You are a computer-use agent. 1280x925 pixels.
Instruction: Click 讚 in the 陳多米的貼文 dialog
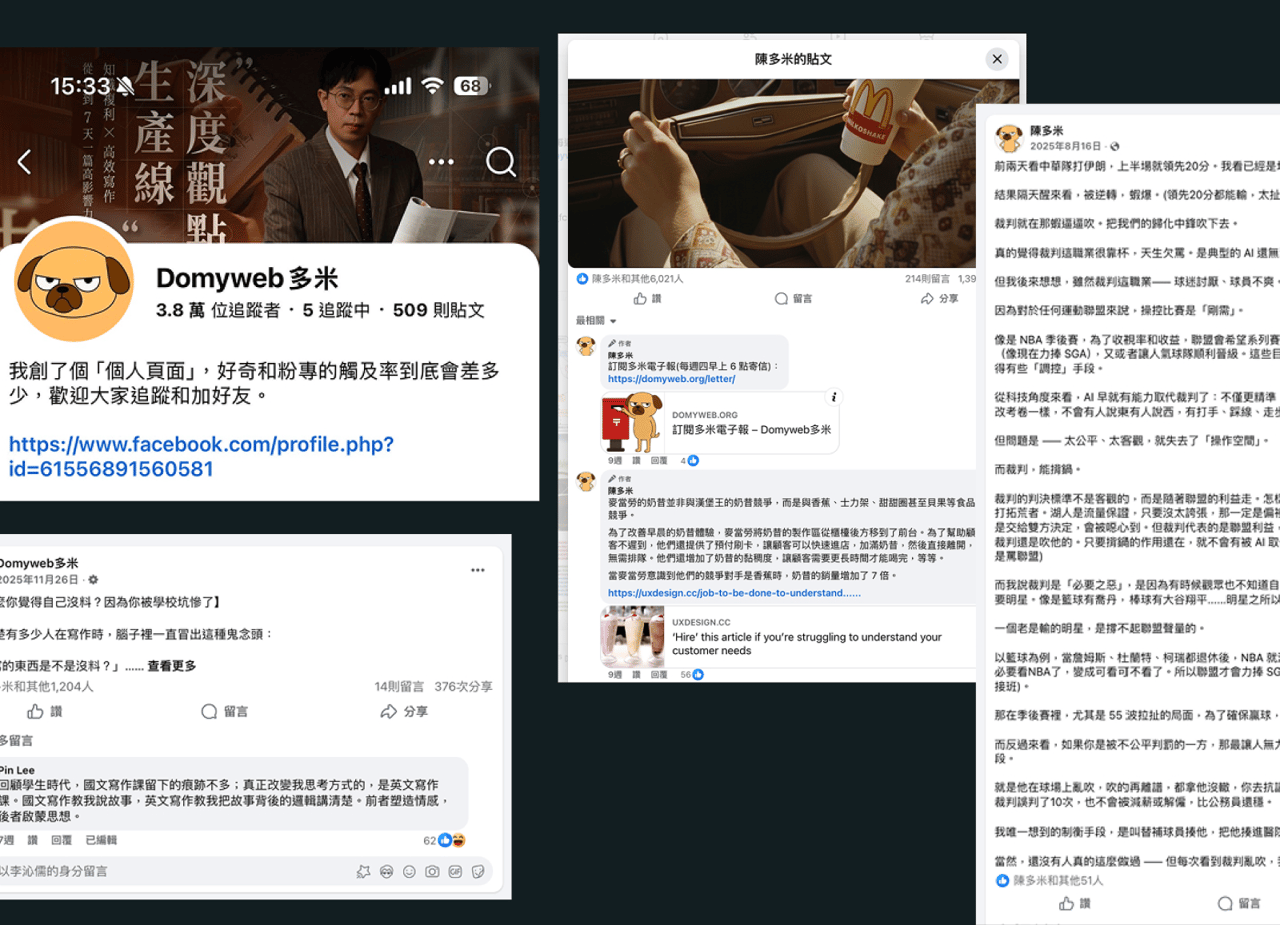(x=648, y=299)
